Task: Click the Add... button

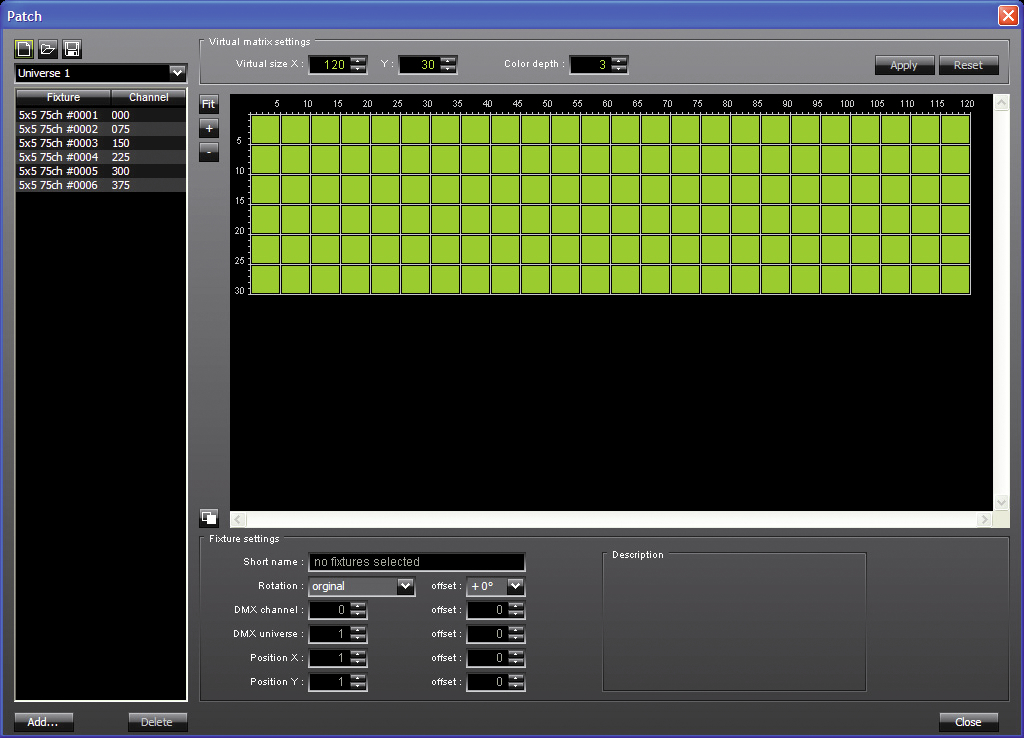Action: (43, 722)
